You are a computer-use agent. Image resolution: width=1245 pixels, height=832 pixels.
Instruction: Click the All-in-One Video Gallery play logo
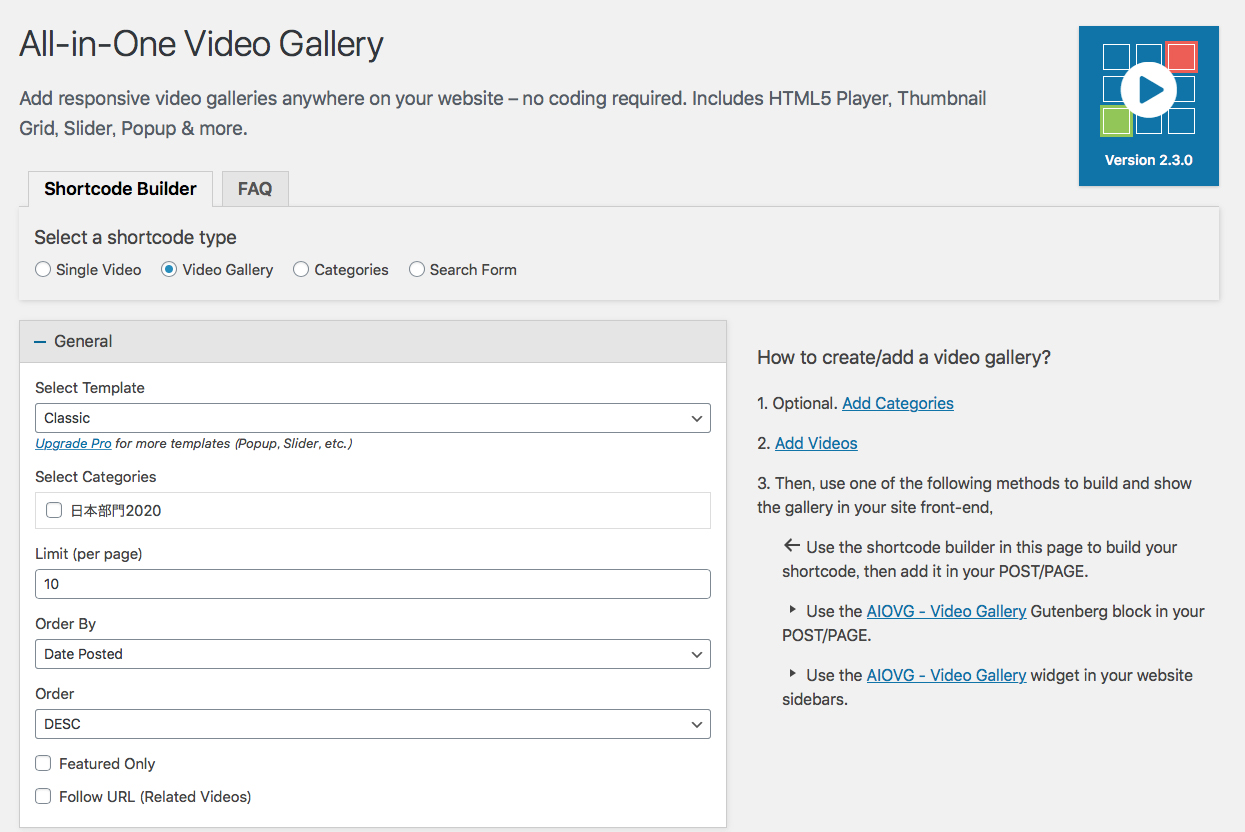tap(1148, 91)
